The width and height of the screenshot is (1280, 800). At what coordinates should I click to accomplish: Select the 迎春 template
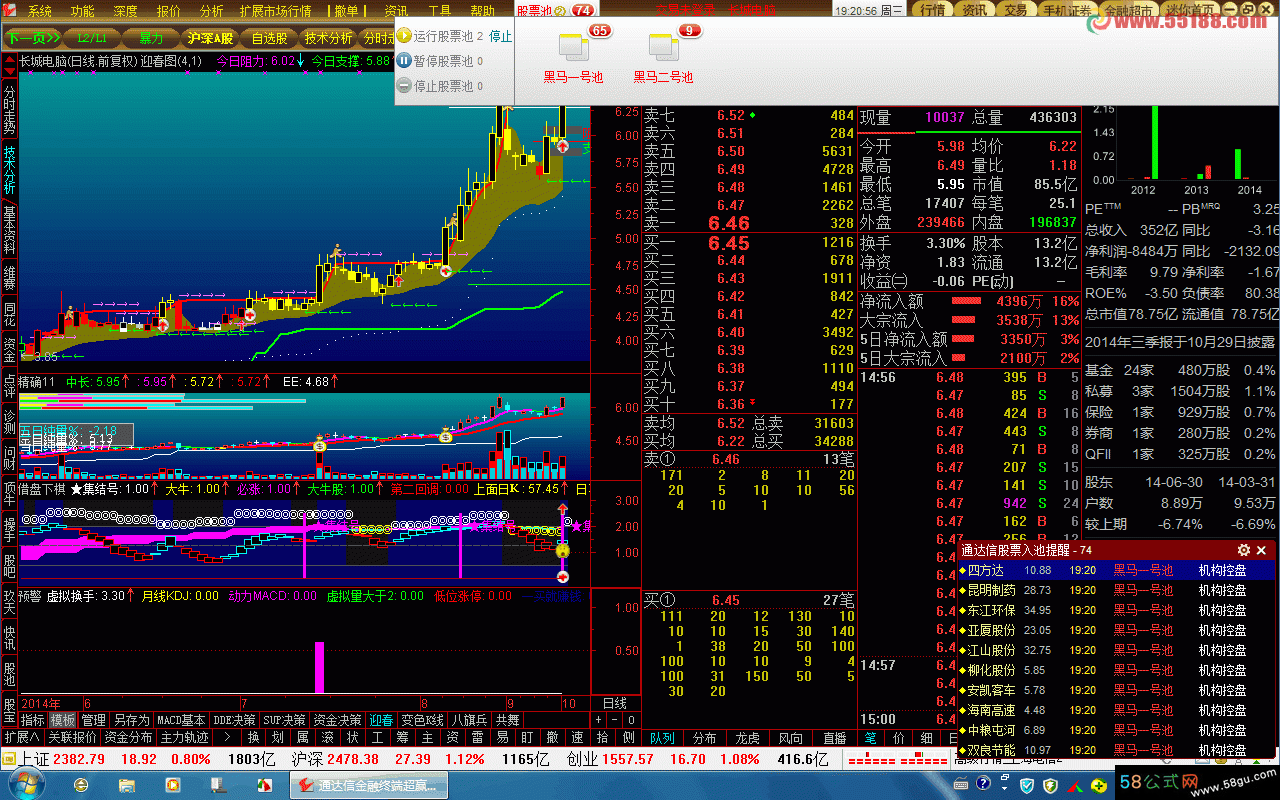381,720
